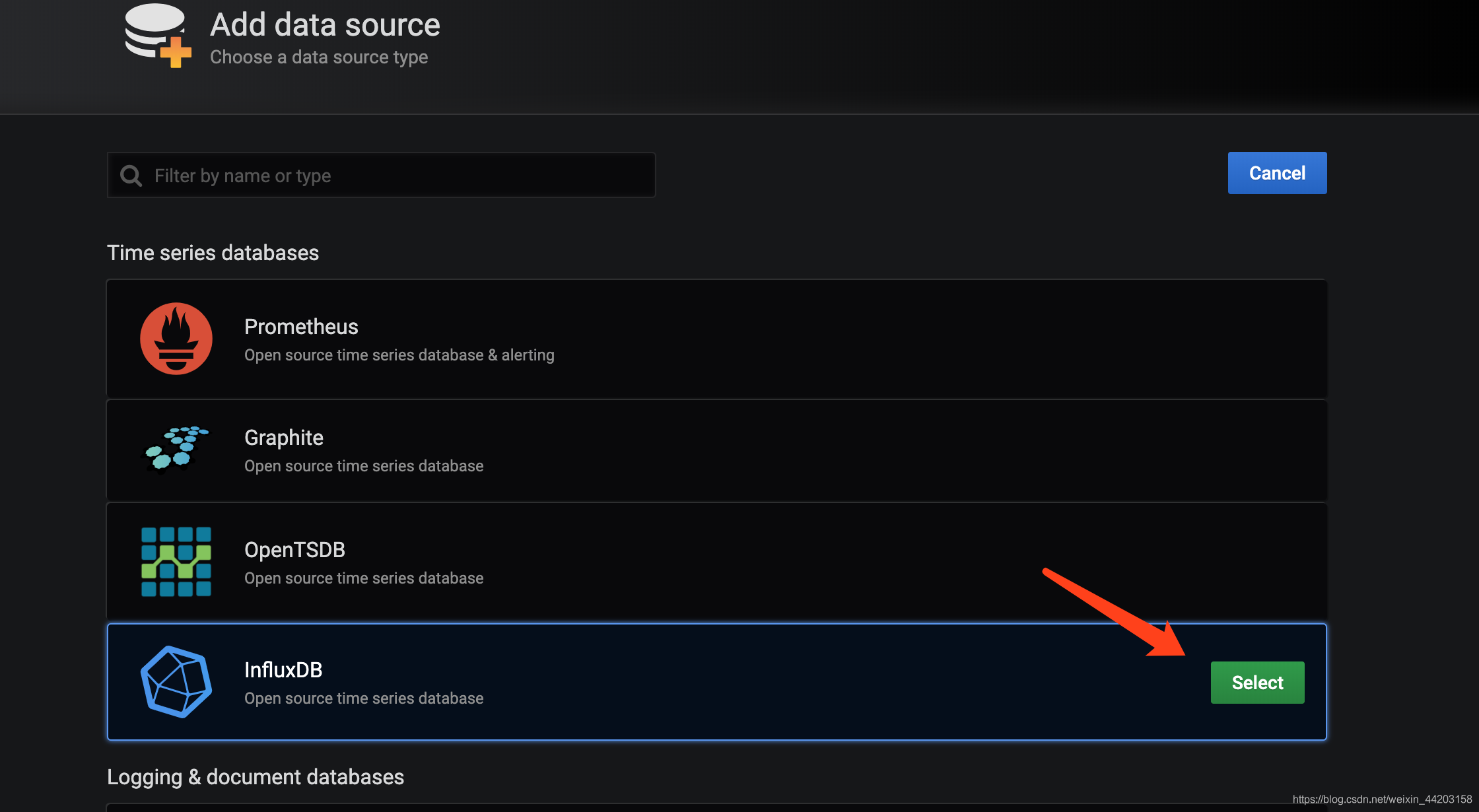Click the 'Add data source' page title

325,25
